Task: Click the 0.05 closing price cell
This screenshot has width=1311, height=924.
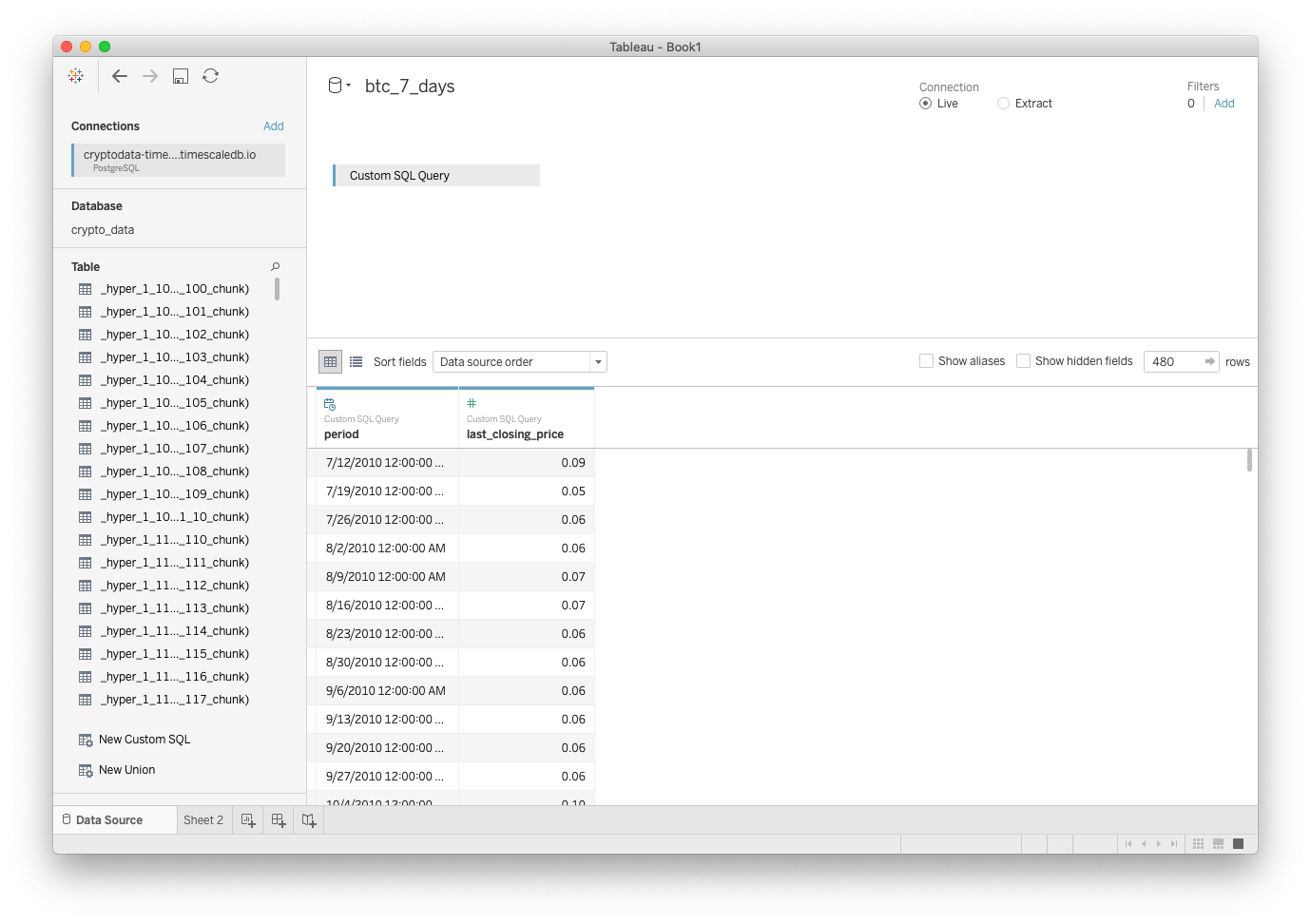Action: pos(527,491)
